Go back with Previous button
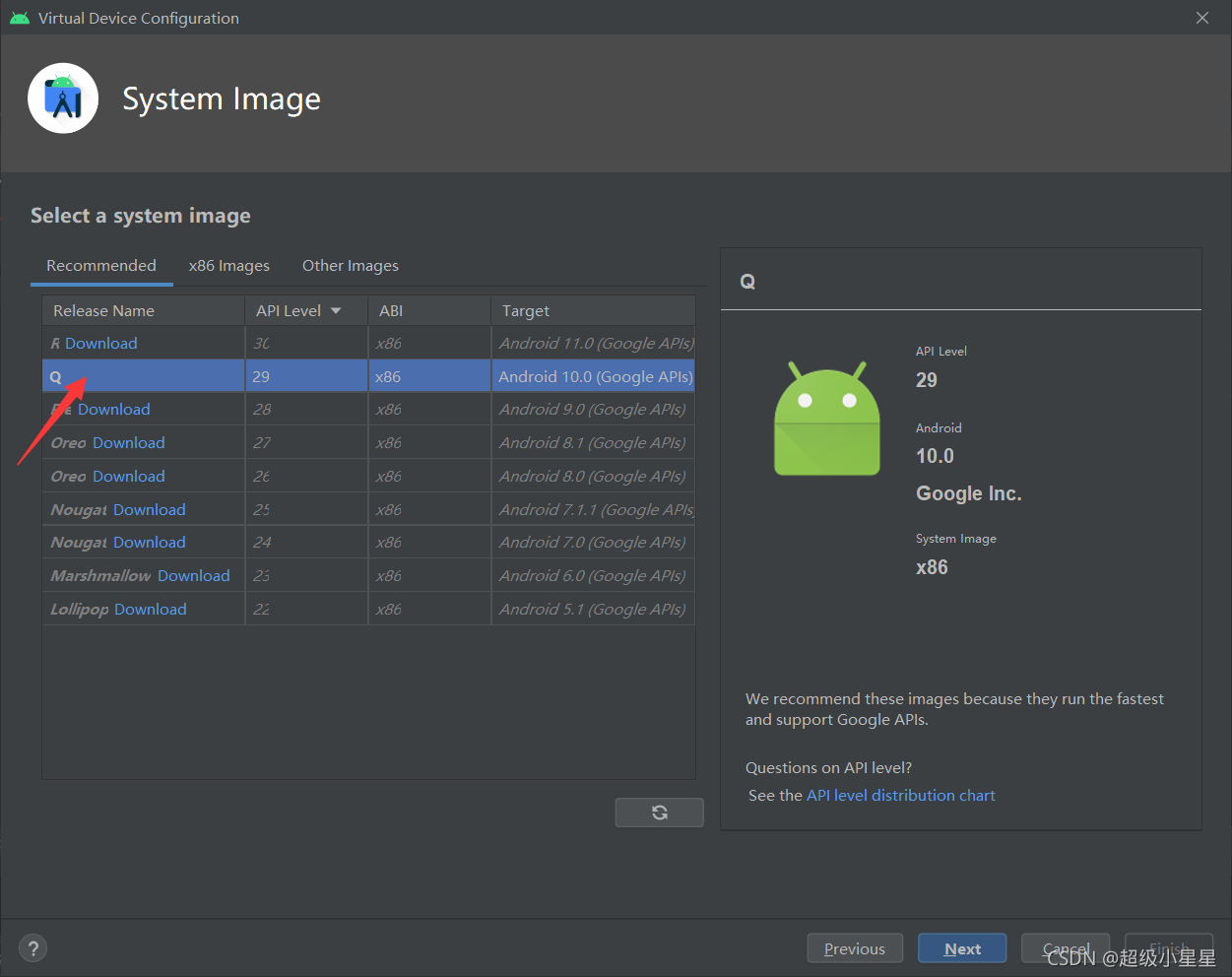This screenshot has width=1232, height=977. point(855,948)
